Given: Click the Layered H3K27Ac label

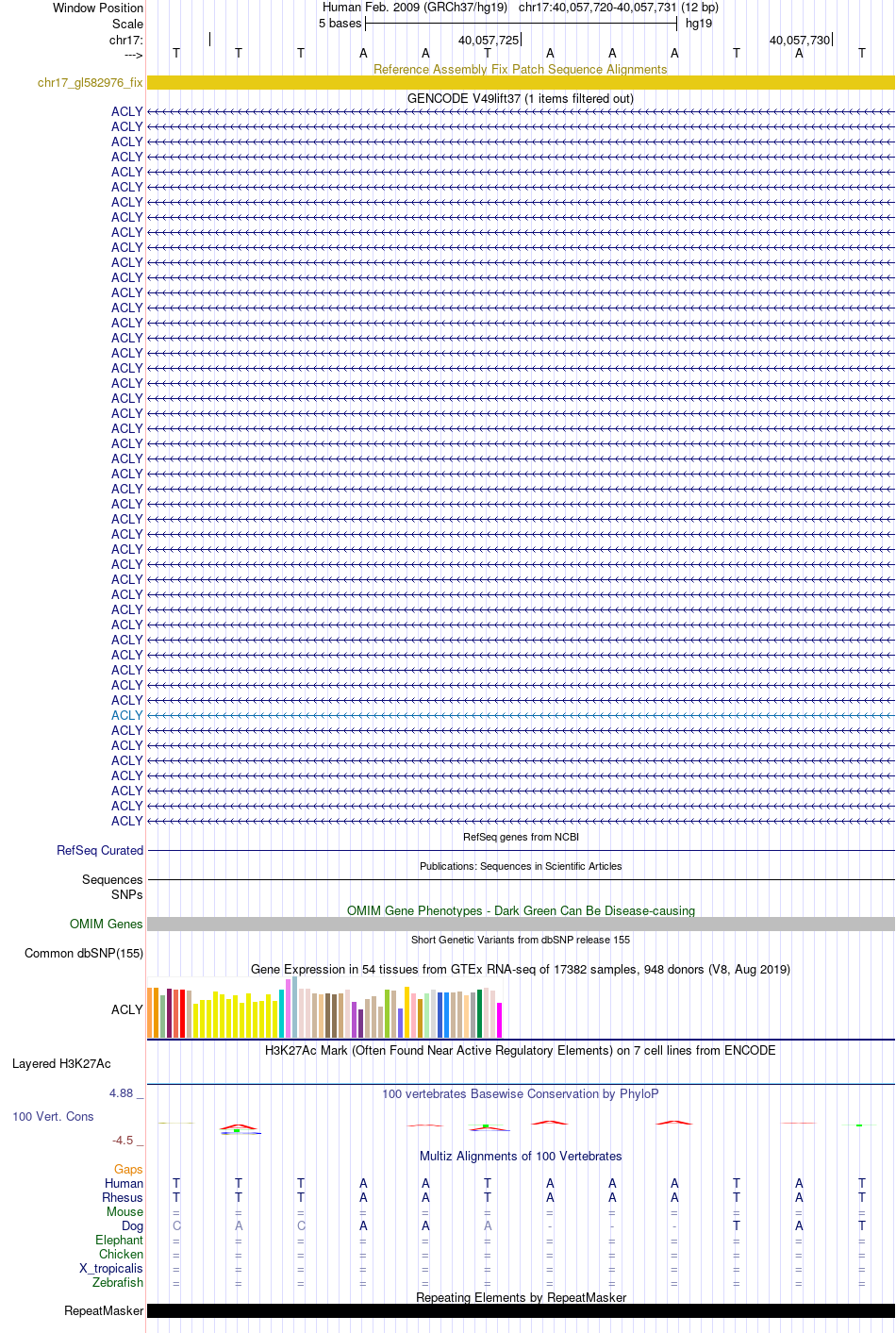Looking at the screenshot, I should pyautogui.click(x=61, y=1063).
